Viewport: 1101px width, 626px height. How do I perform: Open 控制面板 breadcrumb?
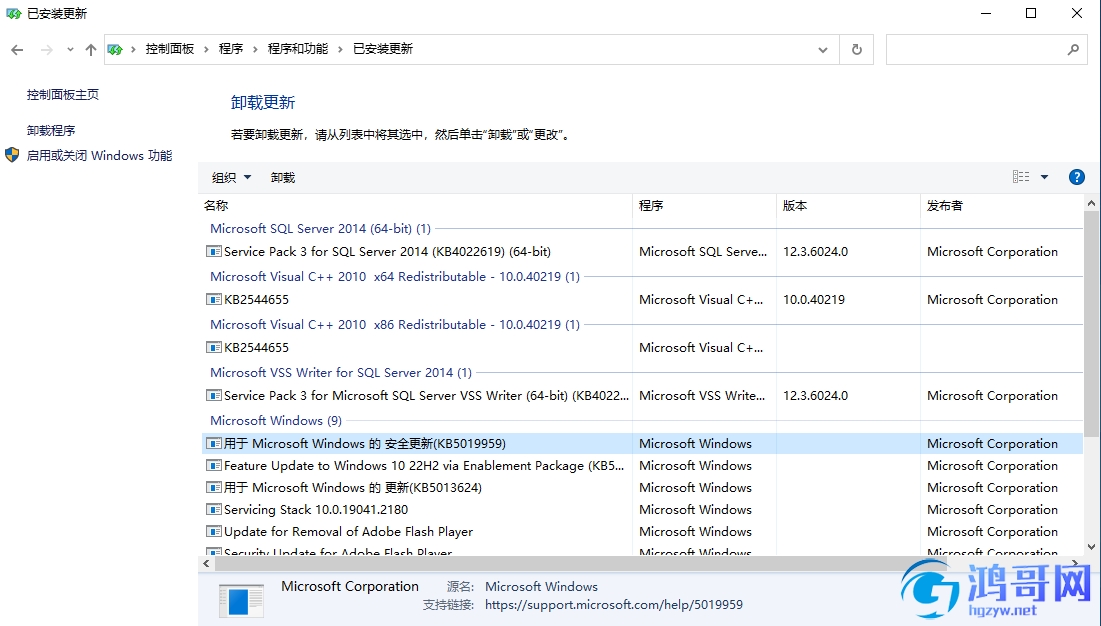pos(169,48)
